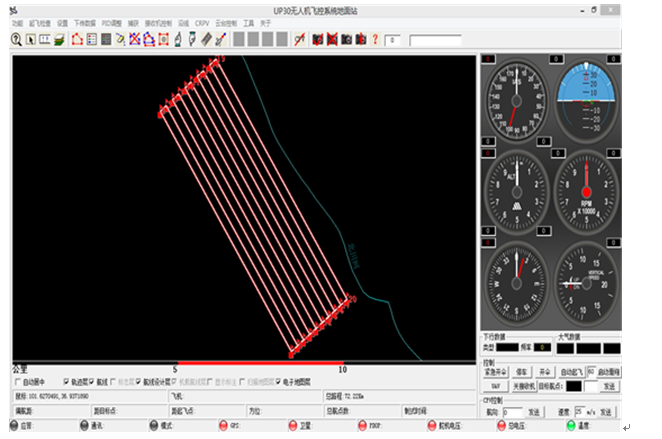Toggle the 航线设计层 checkbox
This screenshot has width=662, height=439.
pyautogui.click(x=138, y=382)
